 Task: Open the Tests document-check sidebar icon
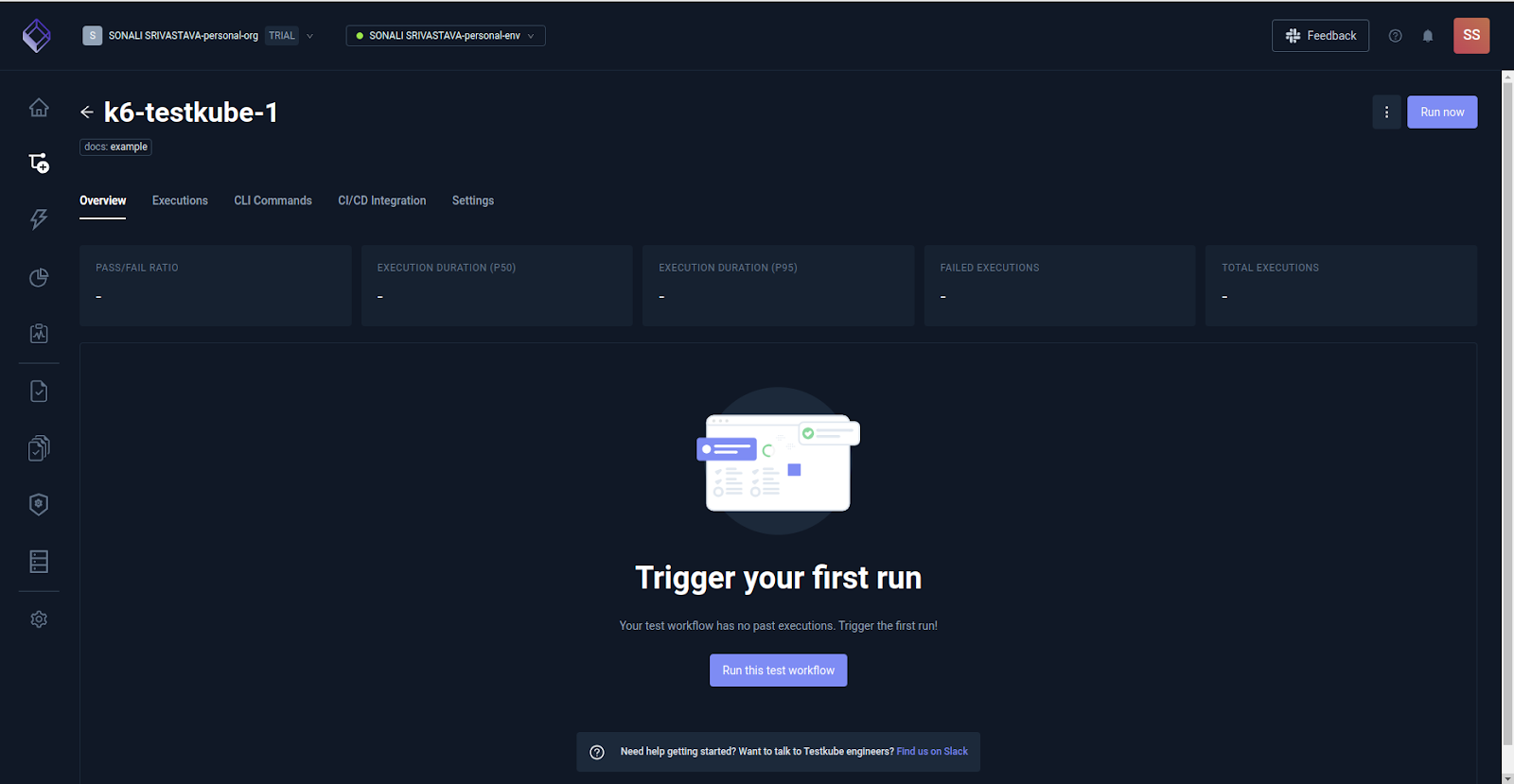39,392
